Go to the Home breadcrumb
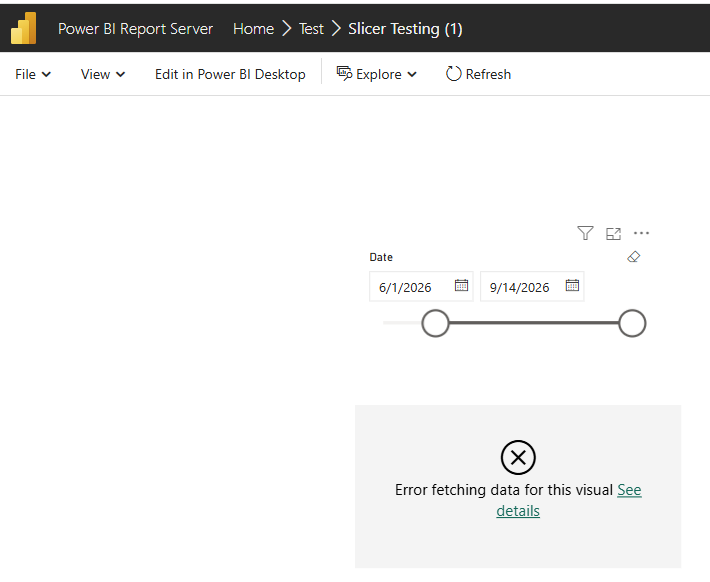Screen dimensions: 710x582 (x=253, y=29)
